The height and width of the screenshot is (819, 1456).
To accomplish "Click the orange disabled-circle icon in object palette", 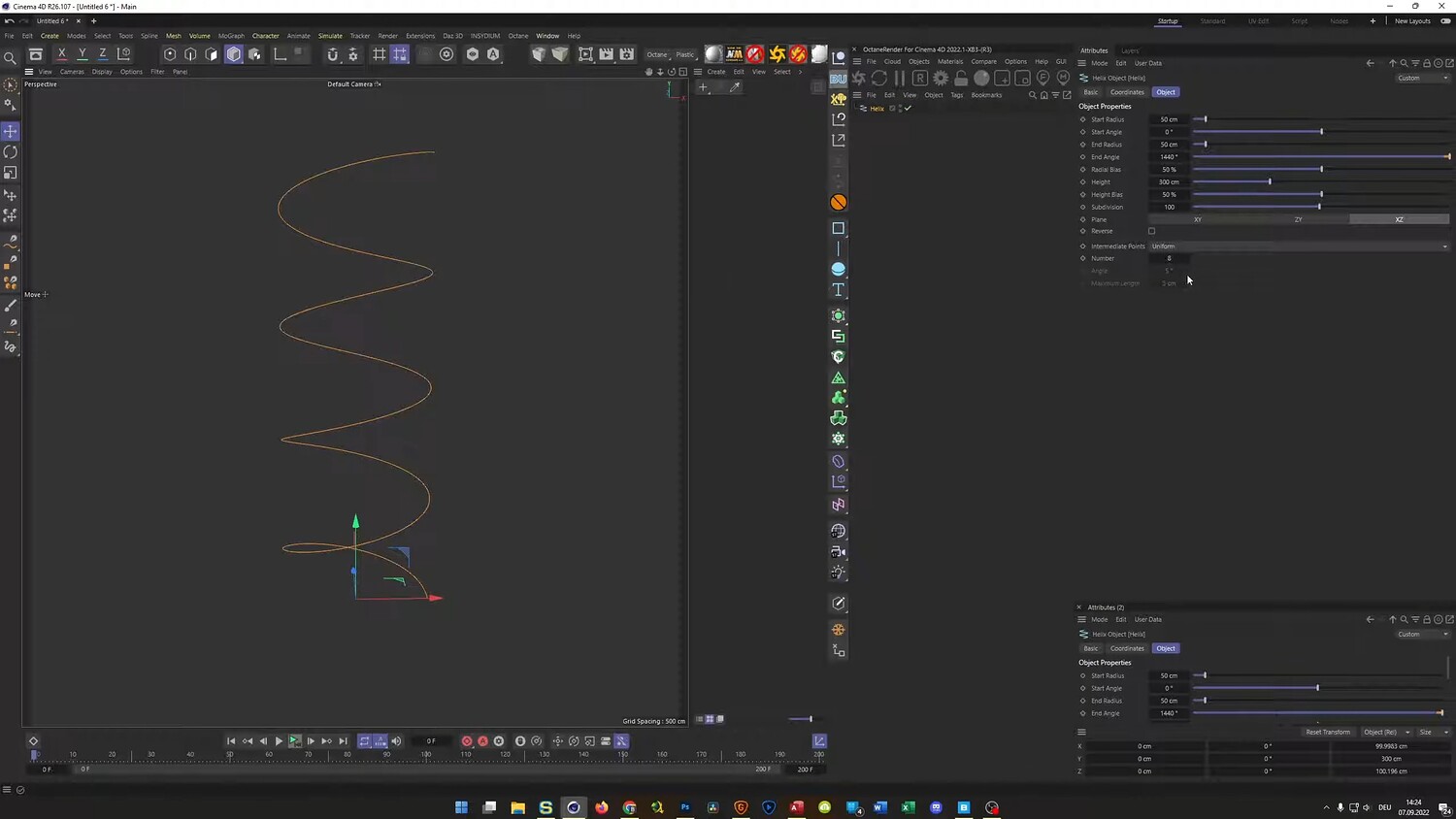I will (x=839, y=202).
